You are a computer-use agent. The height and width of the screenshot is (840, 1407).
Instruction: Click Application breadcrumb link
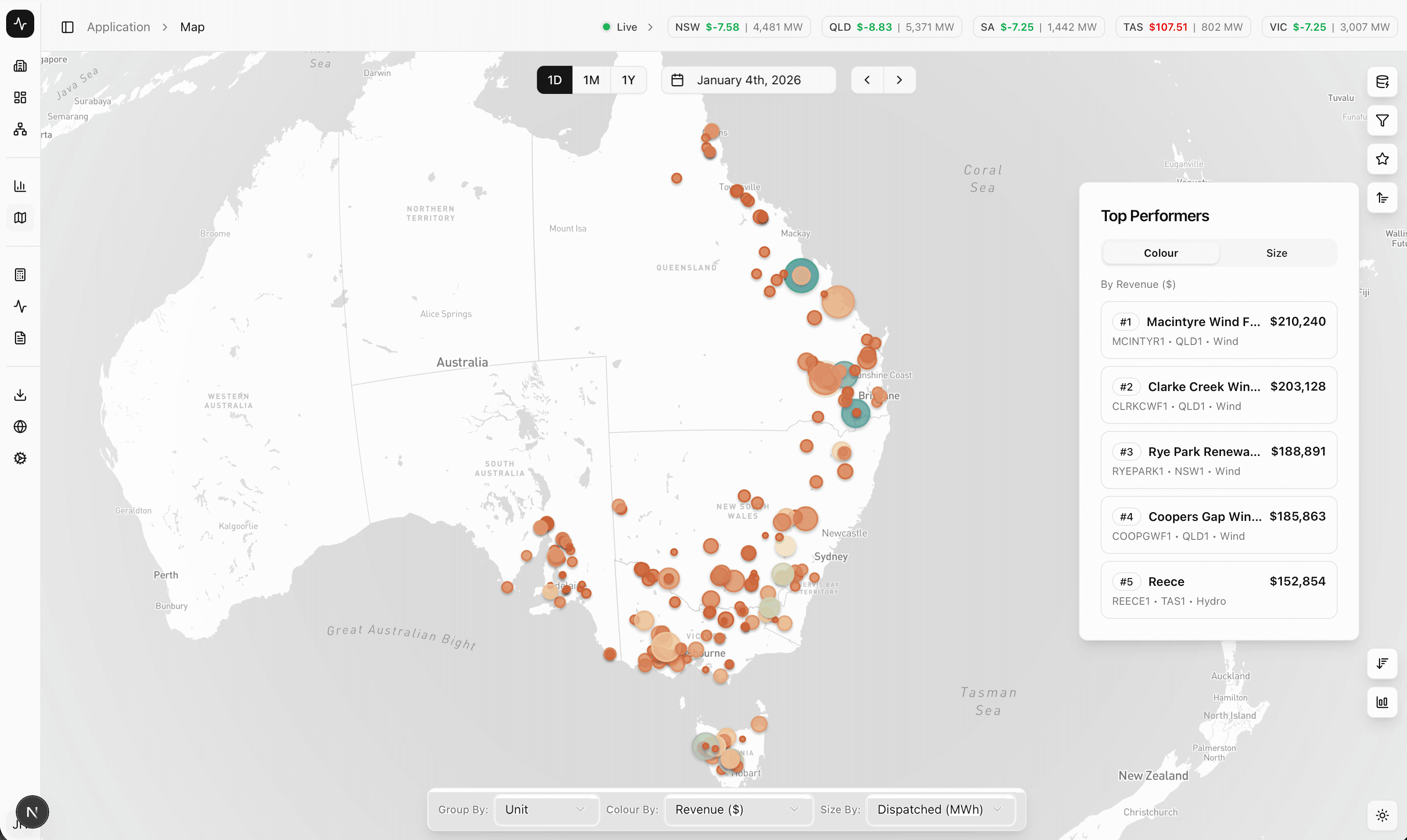tap(118, 27)
